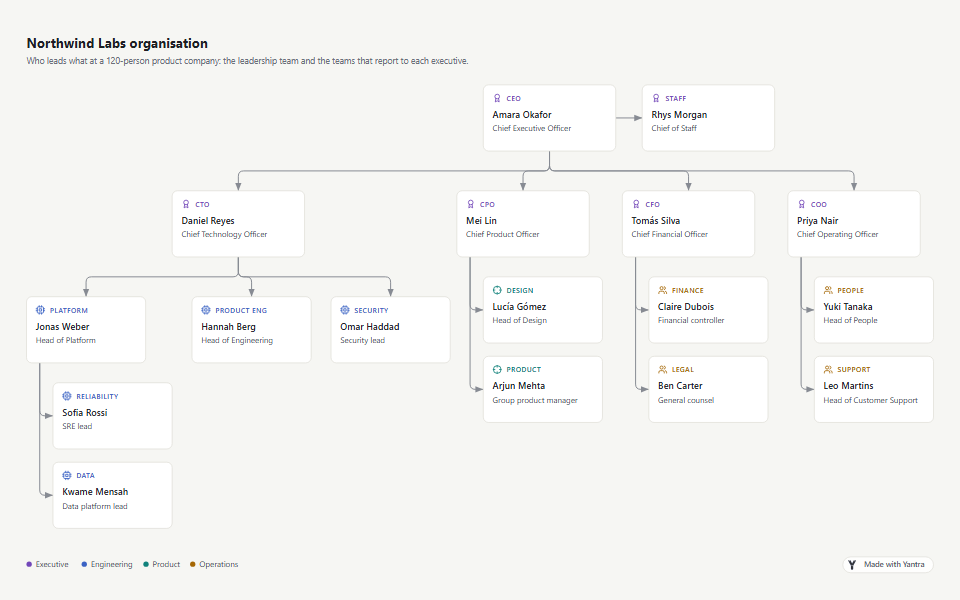Click the ribbon icon beside CTO label
Image resolution: width=960 pixels, height=600 pixels.
point(186,204)
